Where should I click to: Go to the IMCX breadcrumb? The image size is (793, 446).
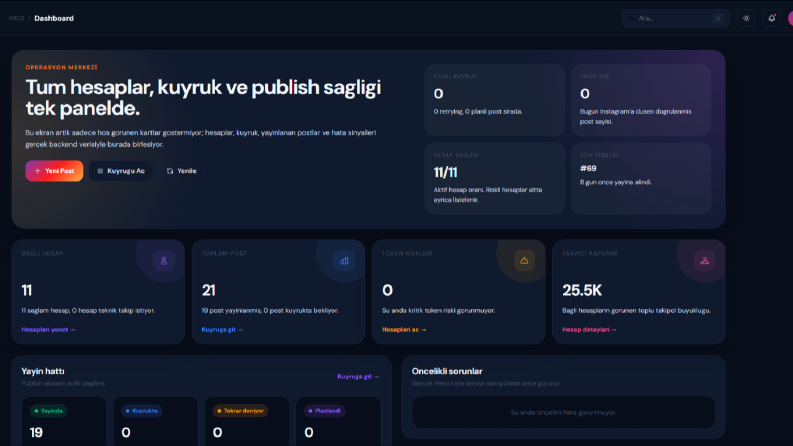[x=16, y=18]
